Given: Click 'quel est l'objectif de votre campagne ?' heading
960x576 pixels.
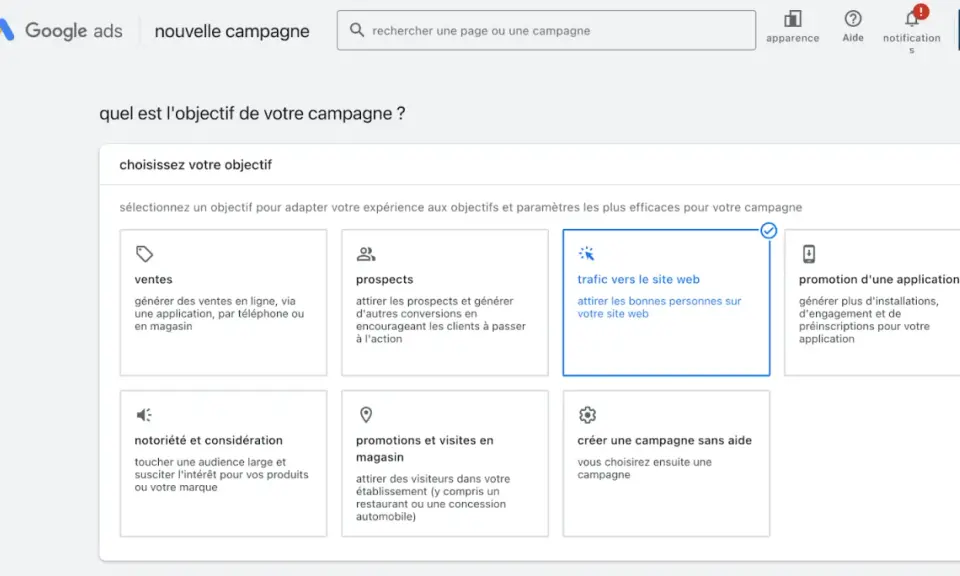Looking at the screenshot, I should tap(252, 113).
